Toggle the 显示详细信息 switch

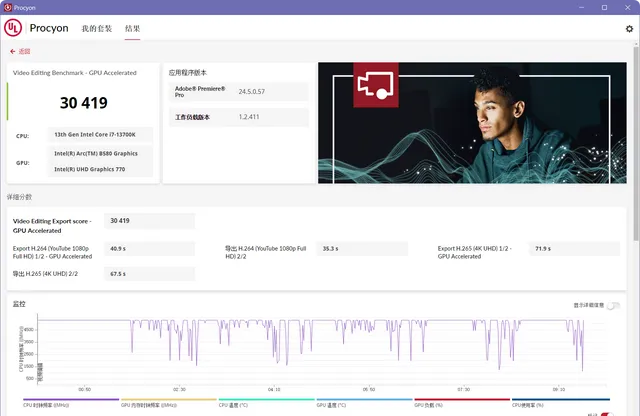pos(611,305)
